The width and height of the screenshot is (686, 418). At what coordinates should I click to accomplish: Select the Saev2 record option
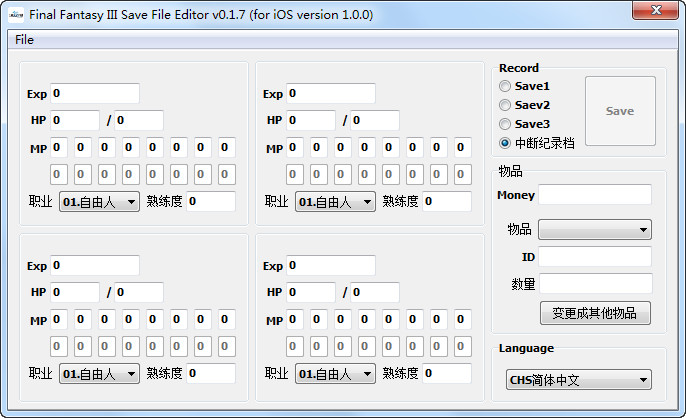pyautogui.click(x=505, y=105)
